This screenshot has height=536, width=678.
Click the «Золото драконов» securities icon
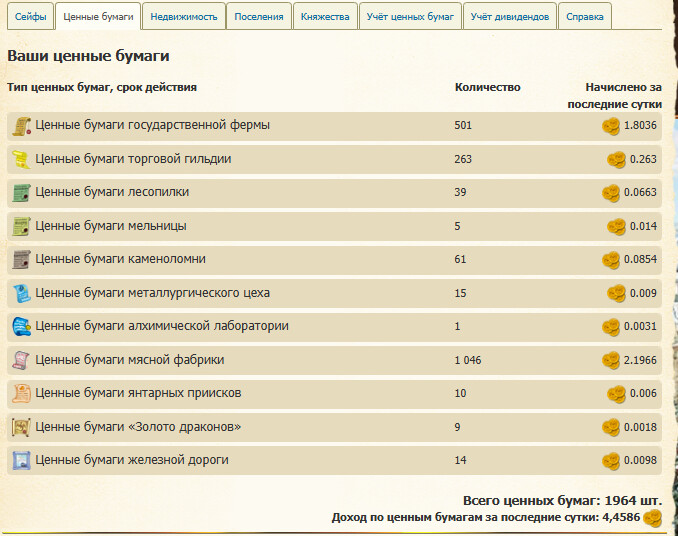[21, 427]
